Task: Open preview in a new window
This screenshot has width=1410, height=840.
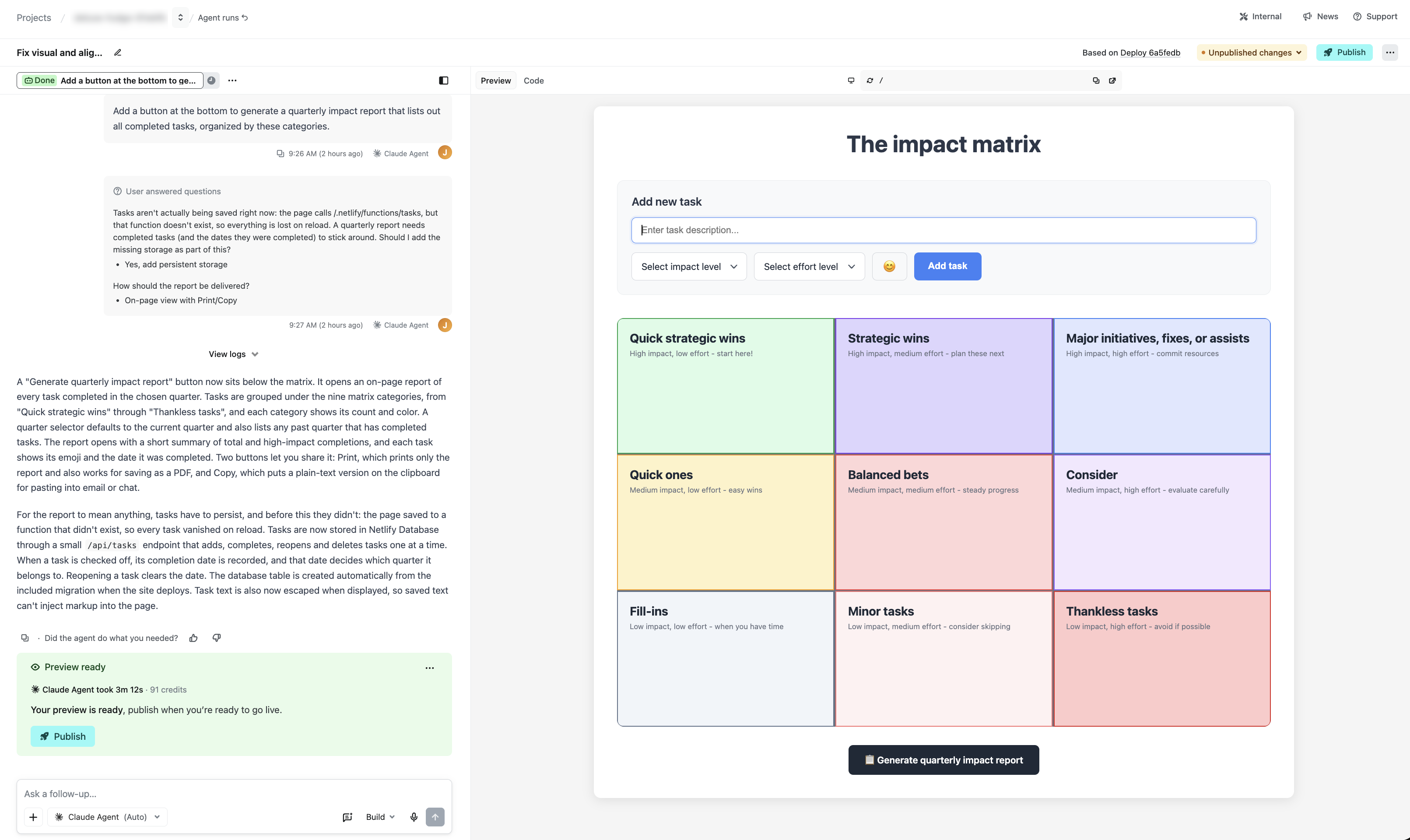Action: pos(1112,80)
